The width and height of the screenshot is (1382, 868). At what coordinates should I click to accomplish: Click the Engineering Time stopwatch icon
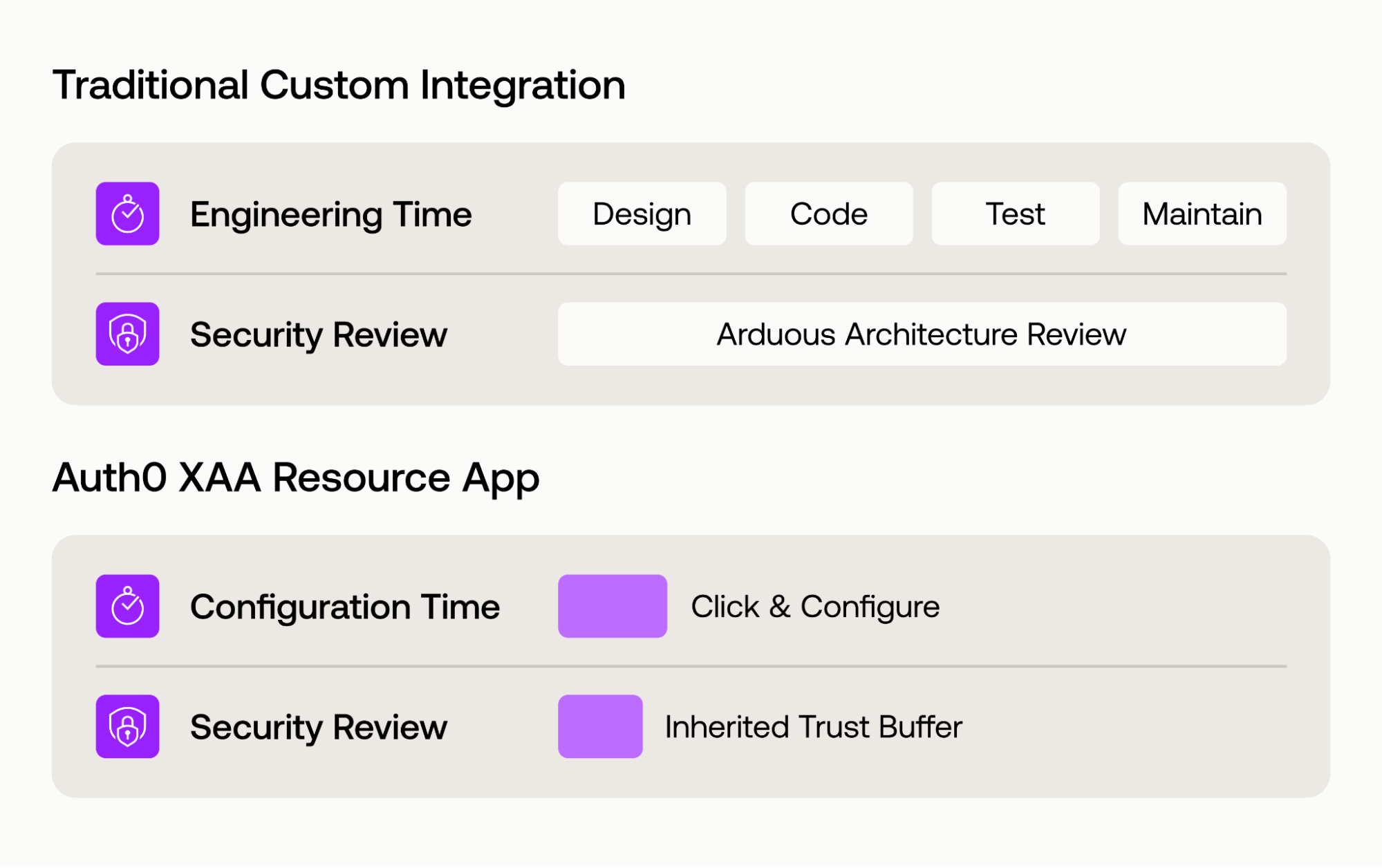pyautogui.click(x=127, y=214)
